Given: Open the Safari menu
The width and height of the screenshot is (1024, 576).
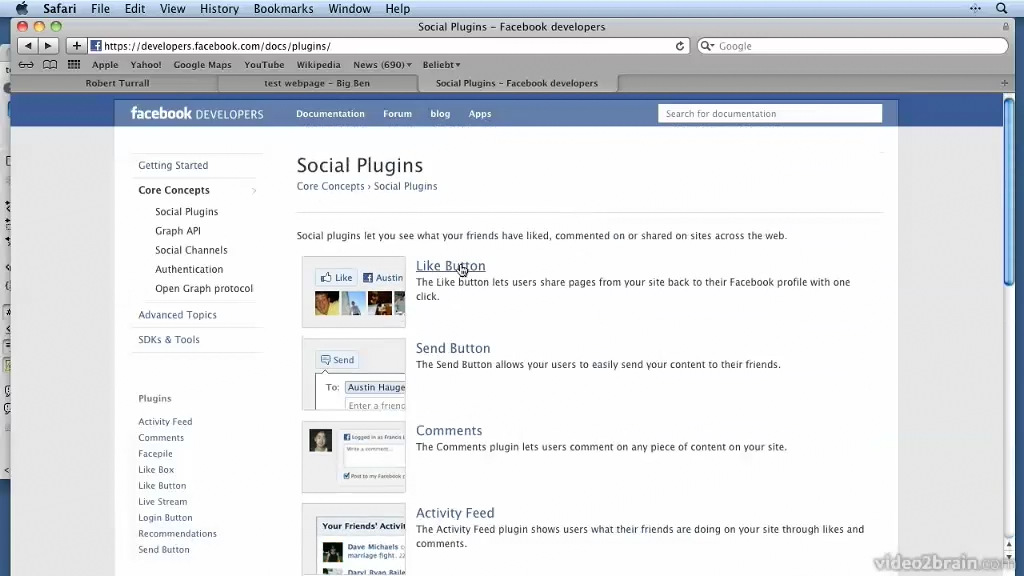Looking at the screenshot, I should coord(59,8).
